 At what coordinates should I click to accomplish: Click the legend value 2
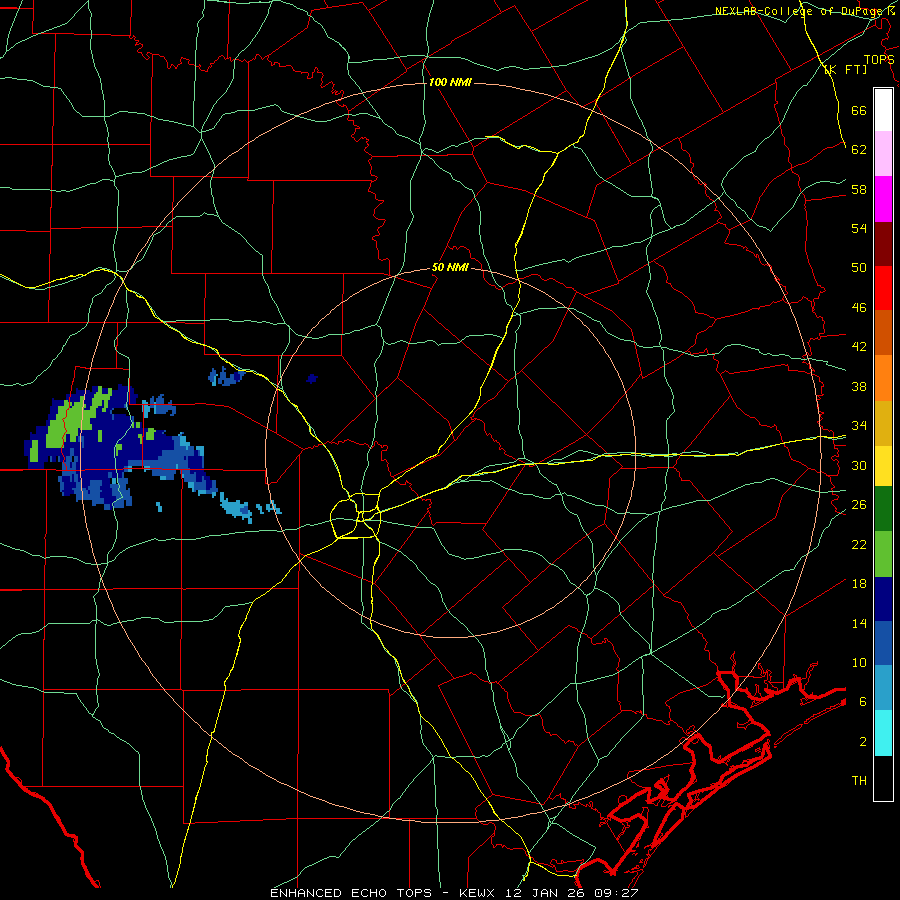(x=863, y=741)
